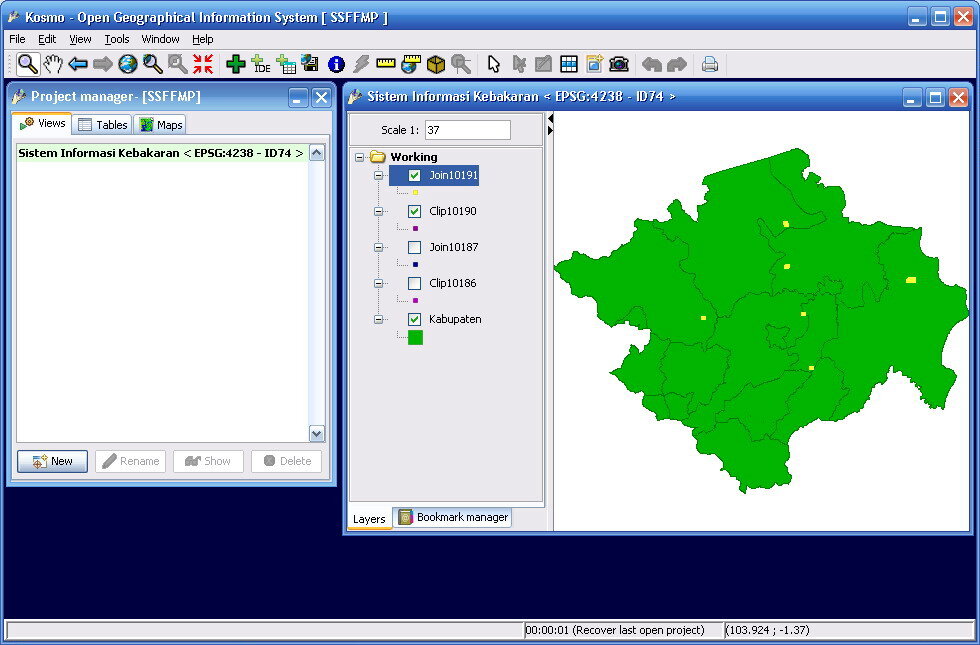980x645 pixels.
Task: Collapse the Working folder tree node
Action: [x=360, y=157]
